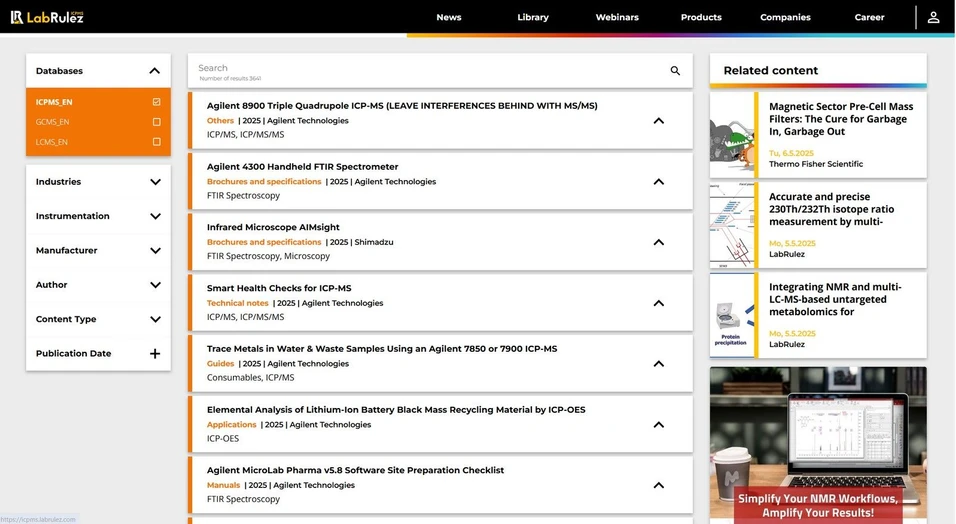
Task: Open Infrared Microscope AIMsight title
Action: click(x=273, y=227)
